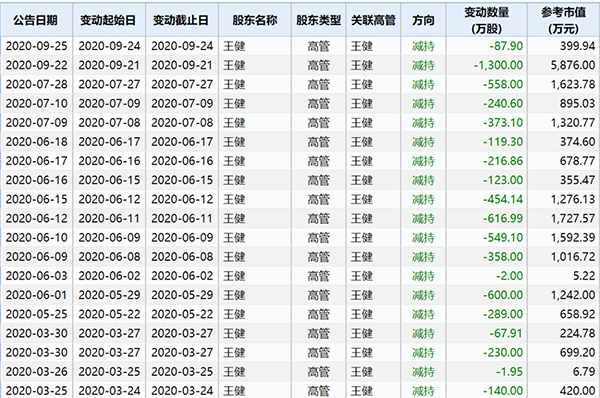Select change quantity -454.14
The width and height of the screenshot is (600, 398).
pos(503,199)
